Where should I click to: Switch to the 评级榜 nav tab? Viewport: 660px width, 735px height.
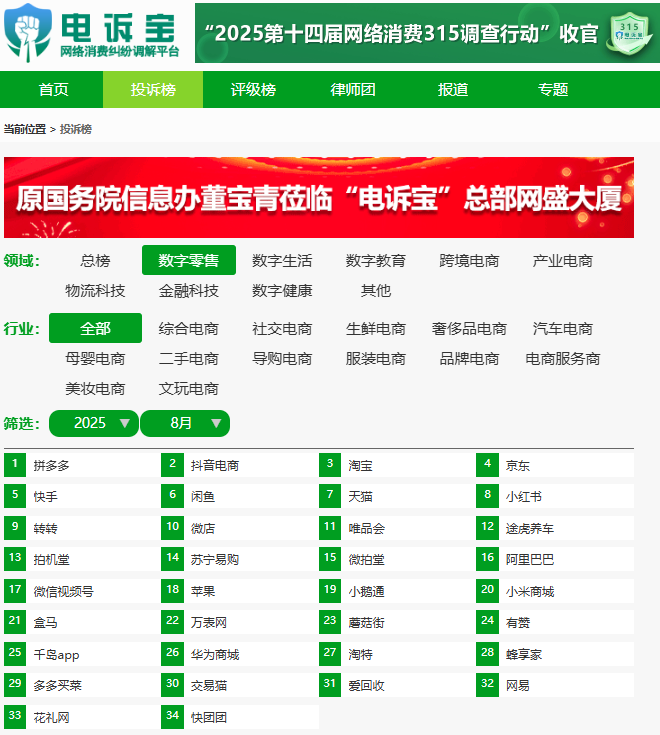[253, 90]
